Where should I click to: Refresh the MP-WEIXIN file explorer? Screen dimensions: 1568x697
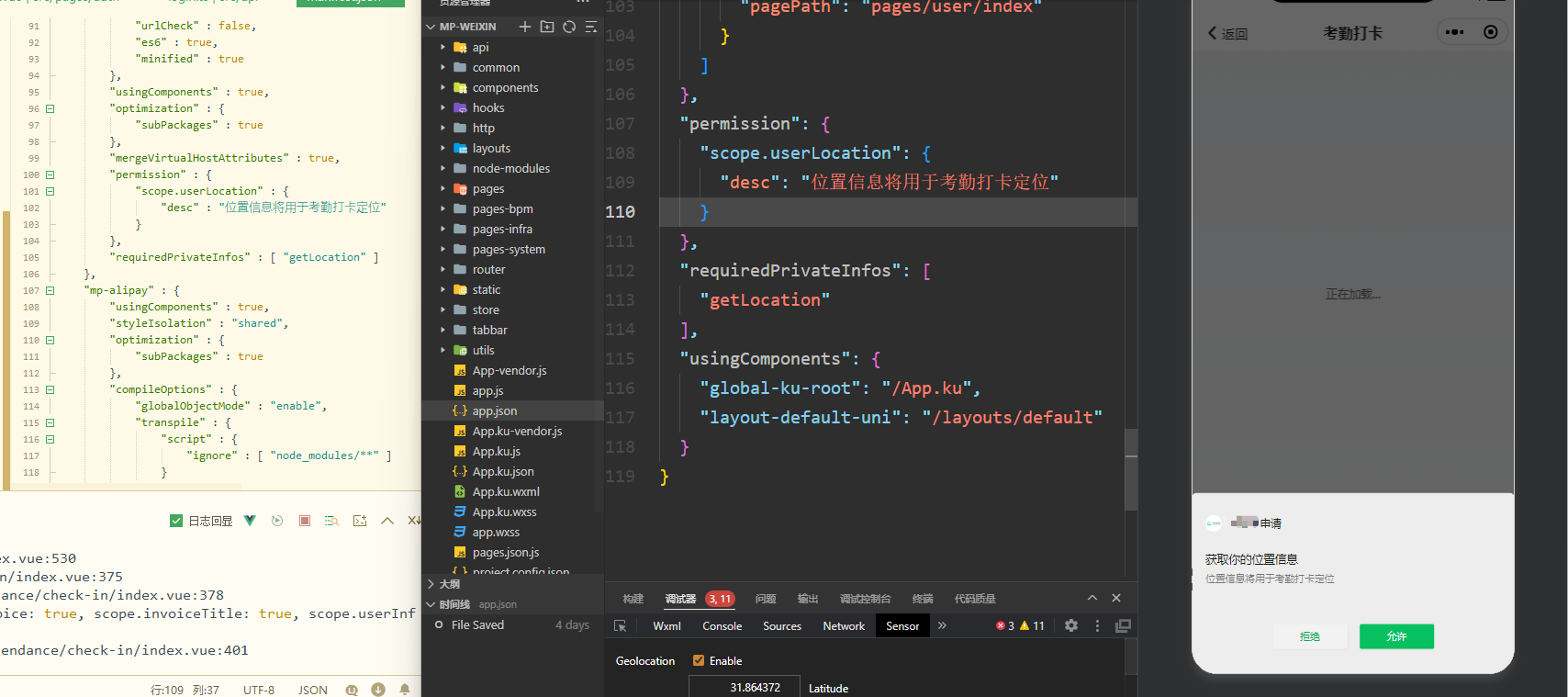click(569, 27)
